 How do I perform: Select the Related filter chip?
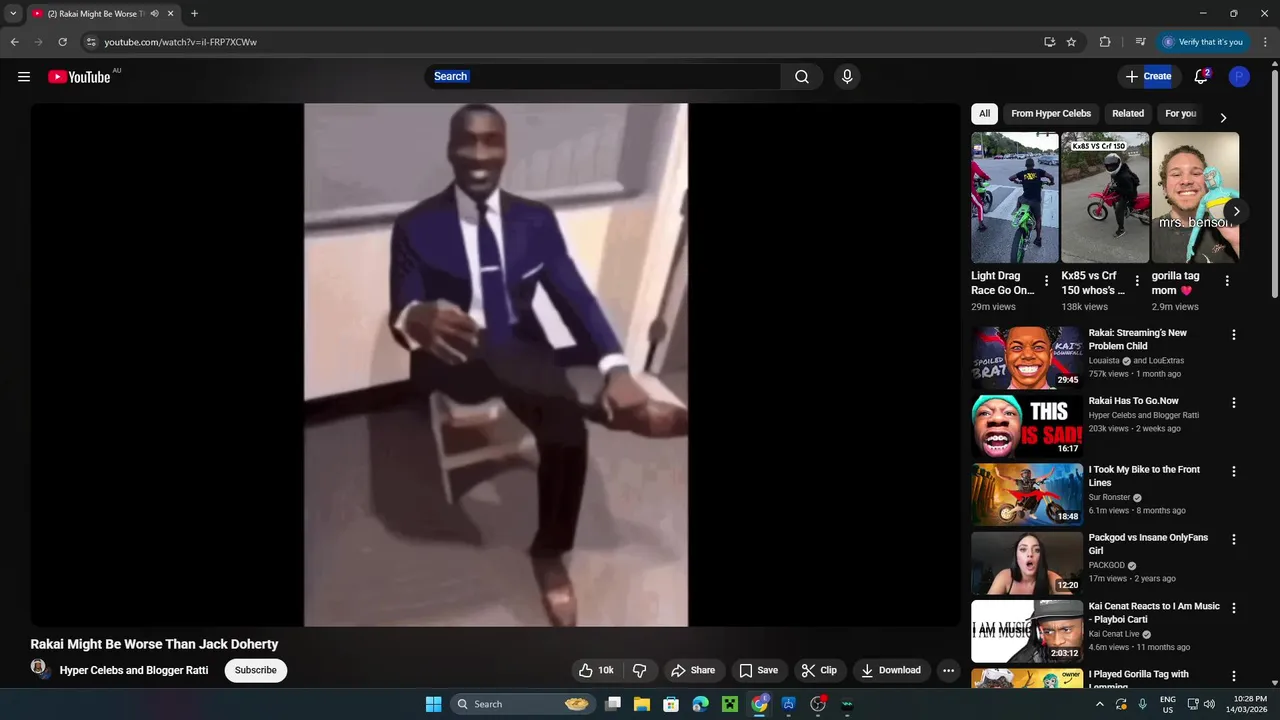(1128, 114)
